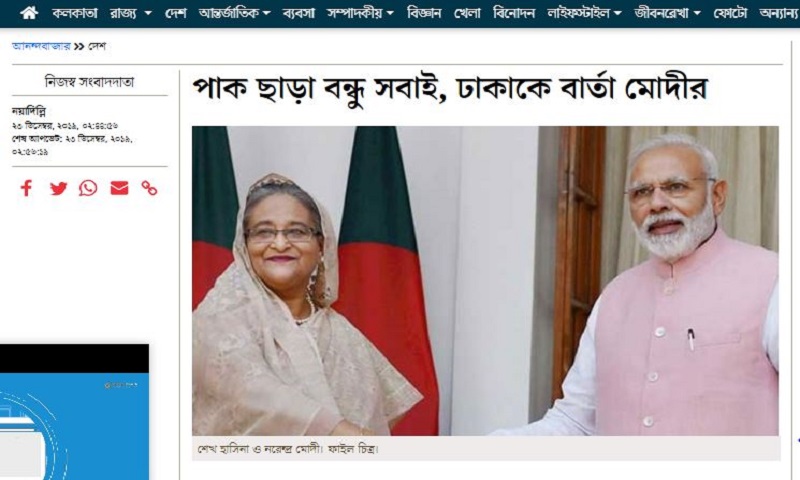
Task: Open the বিনোদন section
Action: (x=514, y=13)
